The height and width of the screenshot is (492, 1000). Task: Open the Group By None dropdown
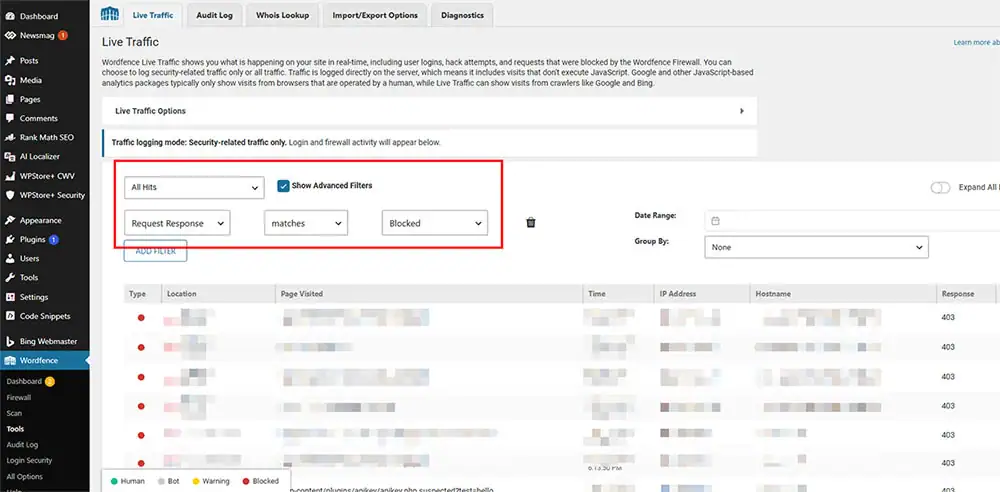coord(816,247)
